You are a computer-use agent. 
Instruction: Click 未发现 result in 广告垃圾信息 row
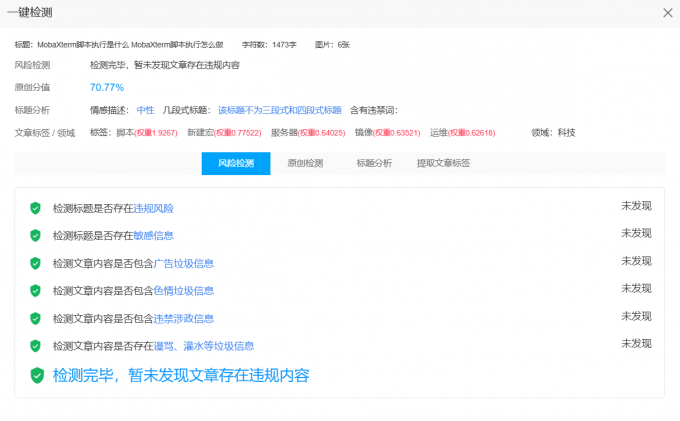636,261
